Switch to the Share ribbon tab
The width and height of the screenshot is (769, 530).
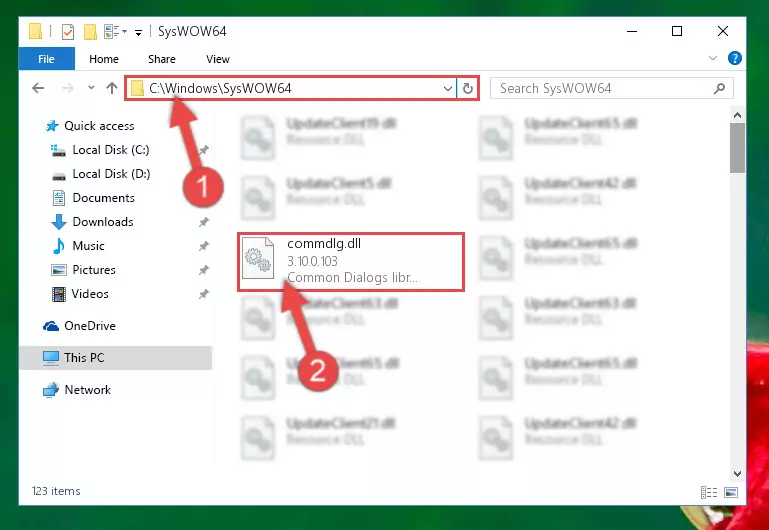point(162,59)
